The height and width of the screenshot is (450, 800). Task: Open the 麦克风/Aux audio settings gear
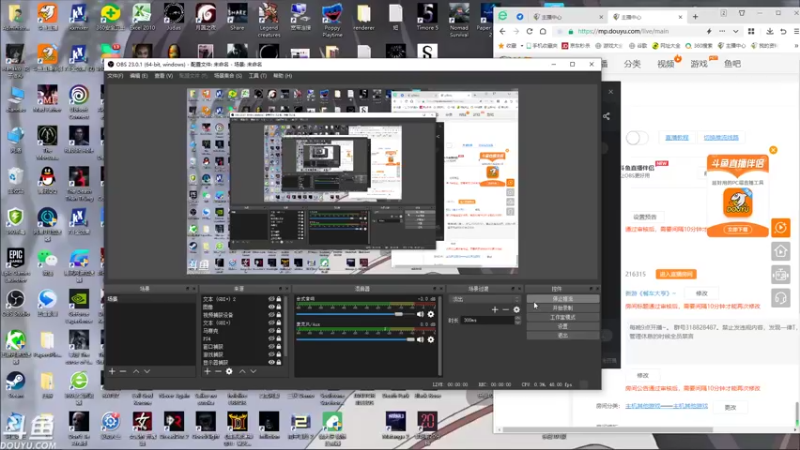pyautogui.click(x=431, y=339)
